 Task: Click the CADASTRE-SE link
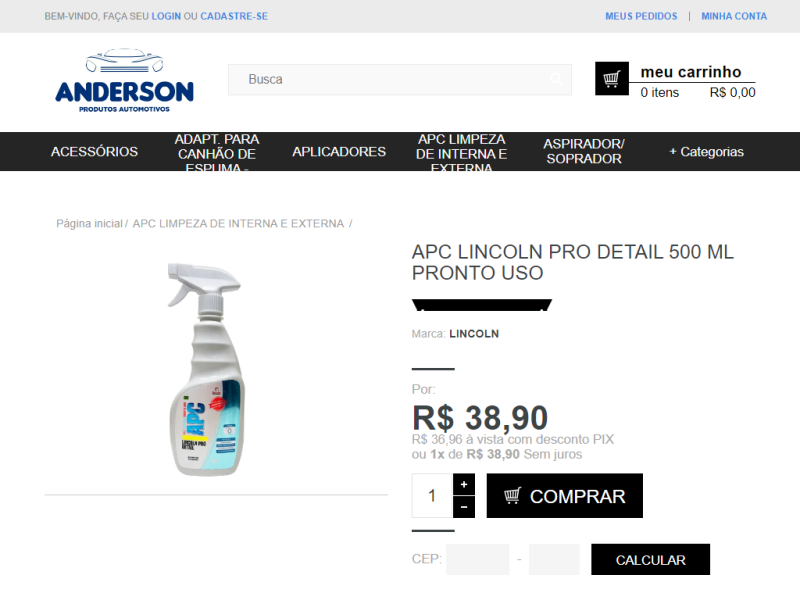234,16
